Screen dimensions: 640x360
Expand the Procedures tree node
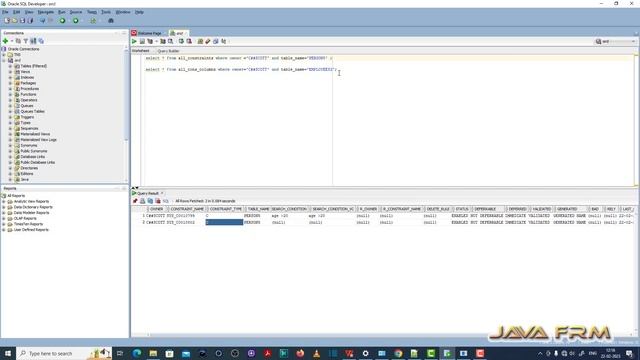(x=10, y=89)
